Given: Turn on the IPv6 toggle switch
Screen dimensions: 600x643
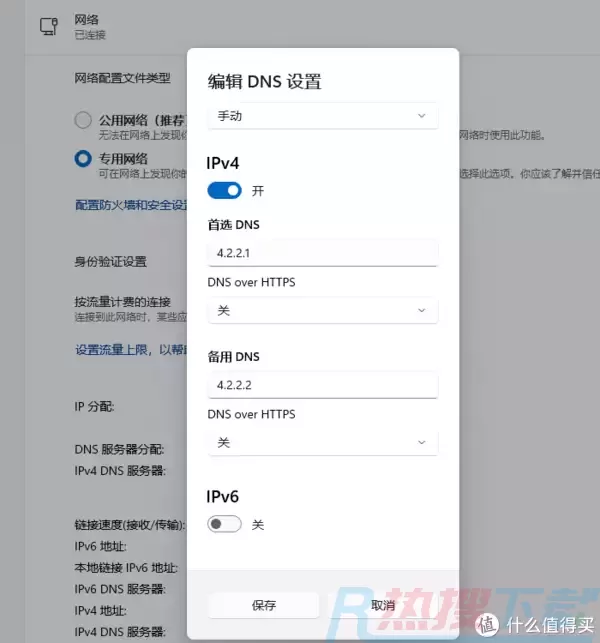Looking at the screenshot, I should pos(224,524).
